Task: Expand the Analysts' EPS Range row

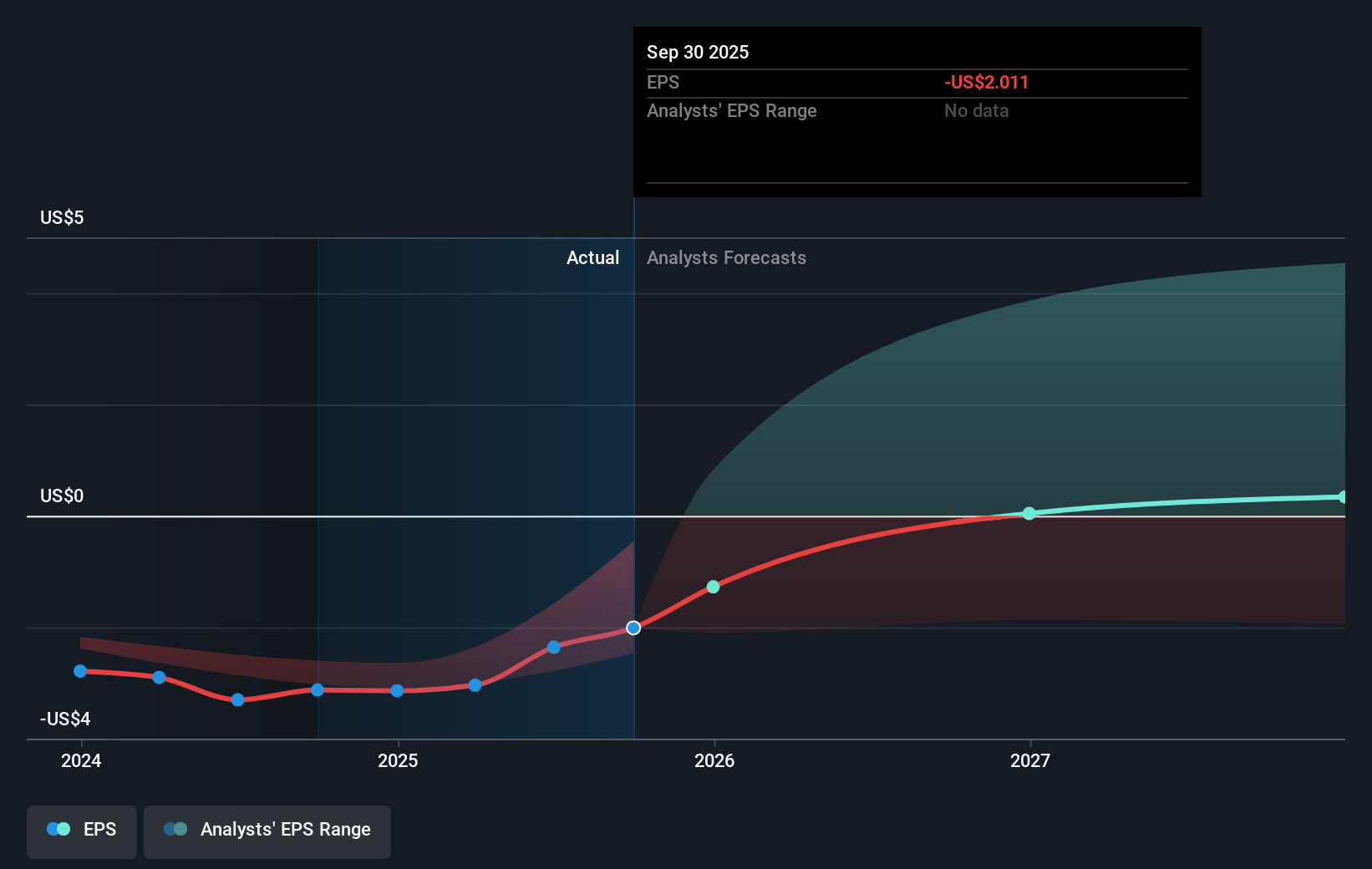Action: [731, 110]
